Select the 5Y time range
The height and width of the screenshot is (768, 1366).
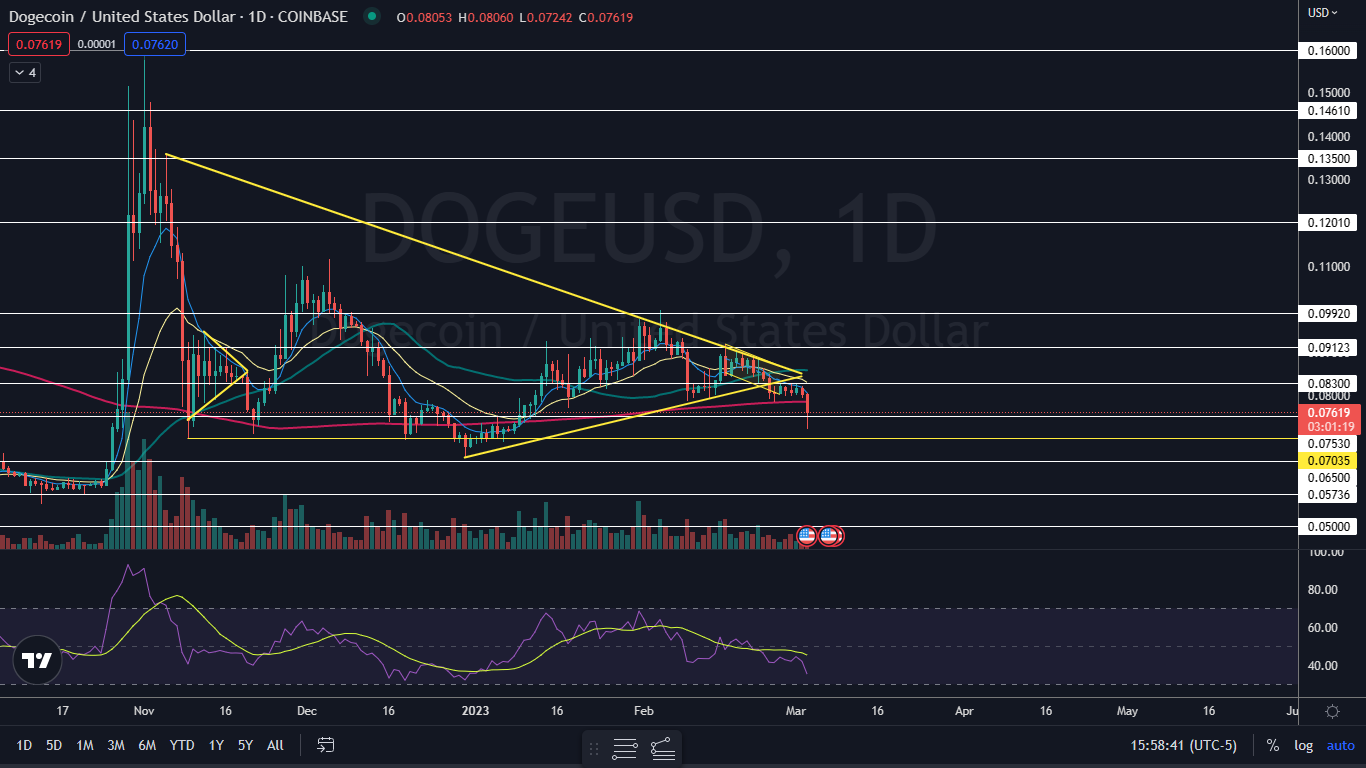[x=245, y=745]
